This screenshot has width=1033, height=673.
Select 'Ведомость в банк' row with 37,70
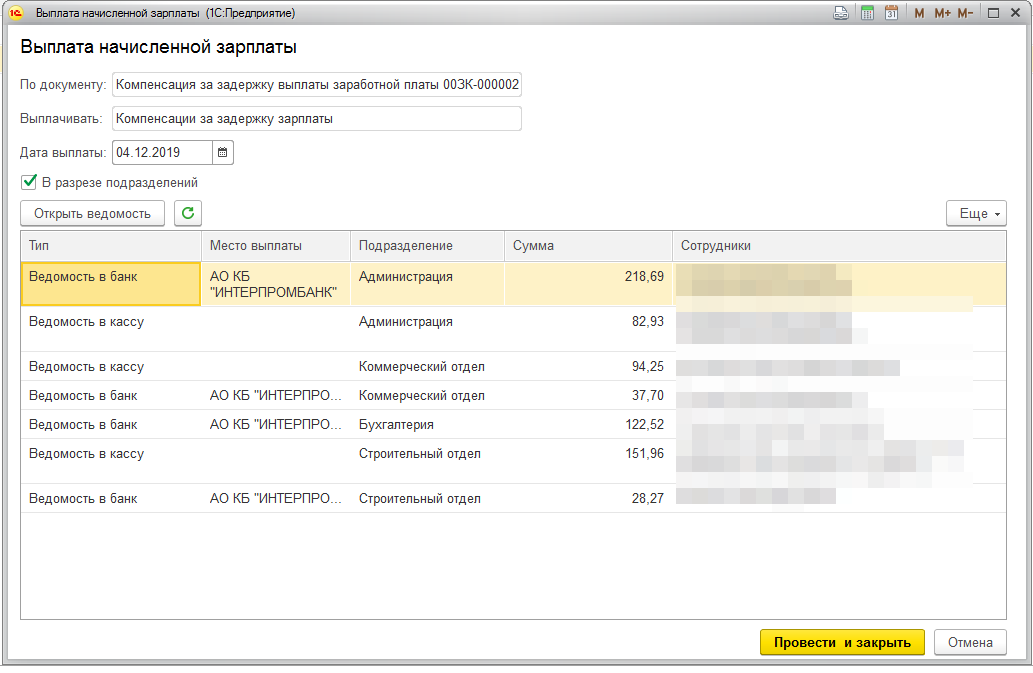(111, 395)
